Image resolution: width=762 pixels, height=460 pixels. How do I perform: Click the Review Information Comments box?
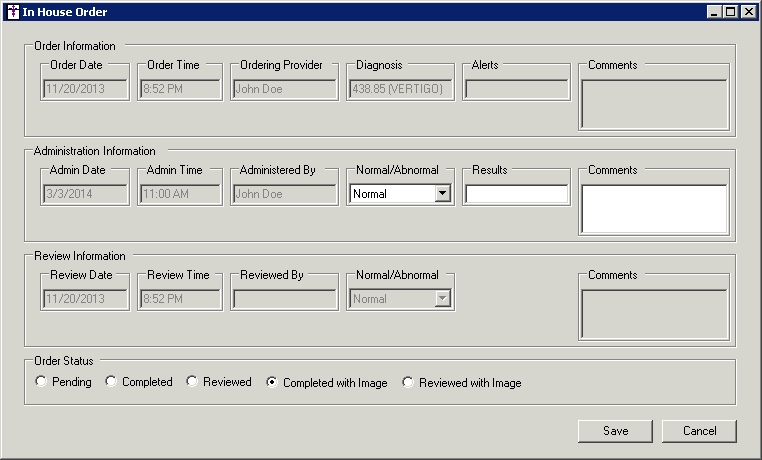(x=654, y=313)
